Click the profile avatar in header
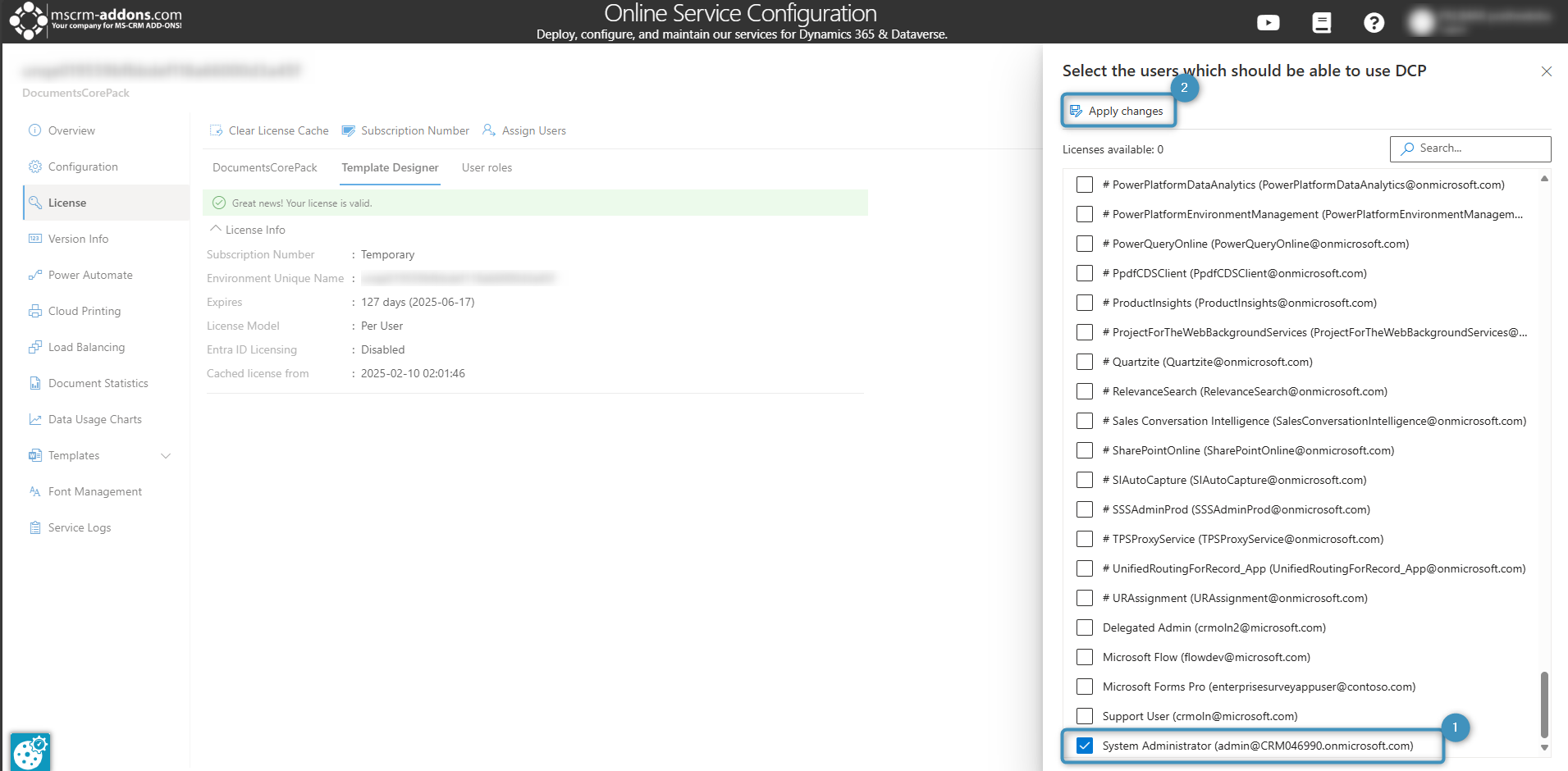This screenshot has width=1568, height=771. click(x=1422, y=22)
